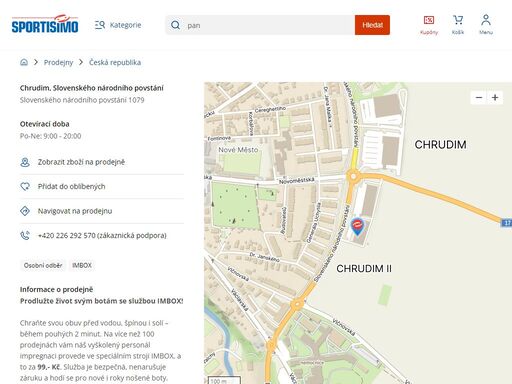Zoom in the map with plus
The width and height of the screenshot is (512, 384).
coord(495,97)
